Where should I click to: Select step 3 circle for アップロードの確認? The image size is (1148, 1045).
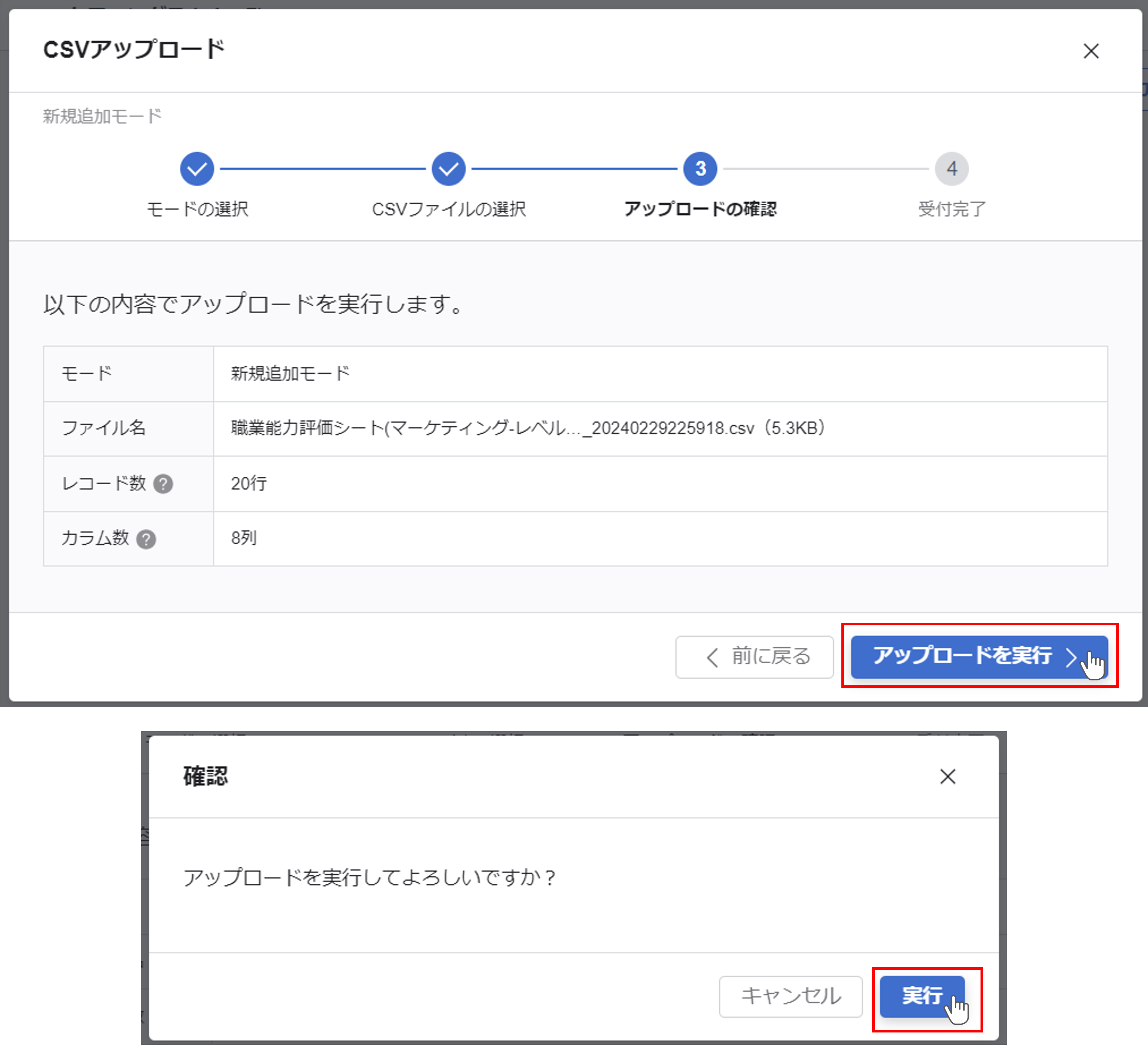coord(700,168)
